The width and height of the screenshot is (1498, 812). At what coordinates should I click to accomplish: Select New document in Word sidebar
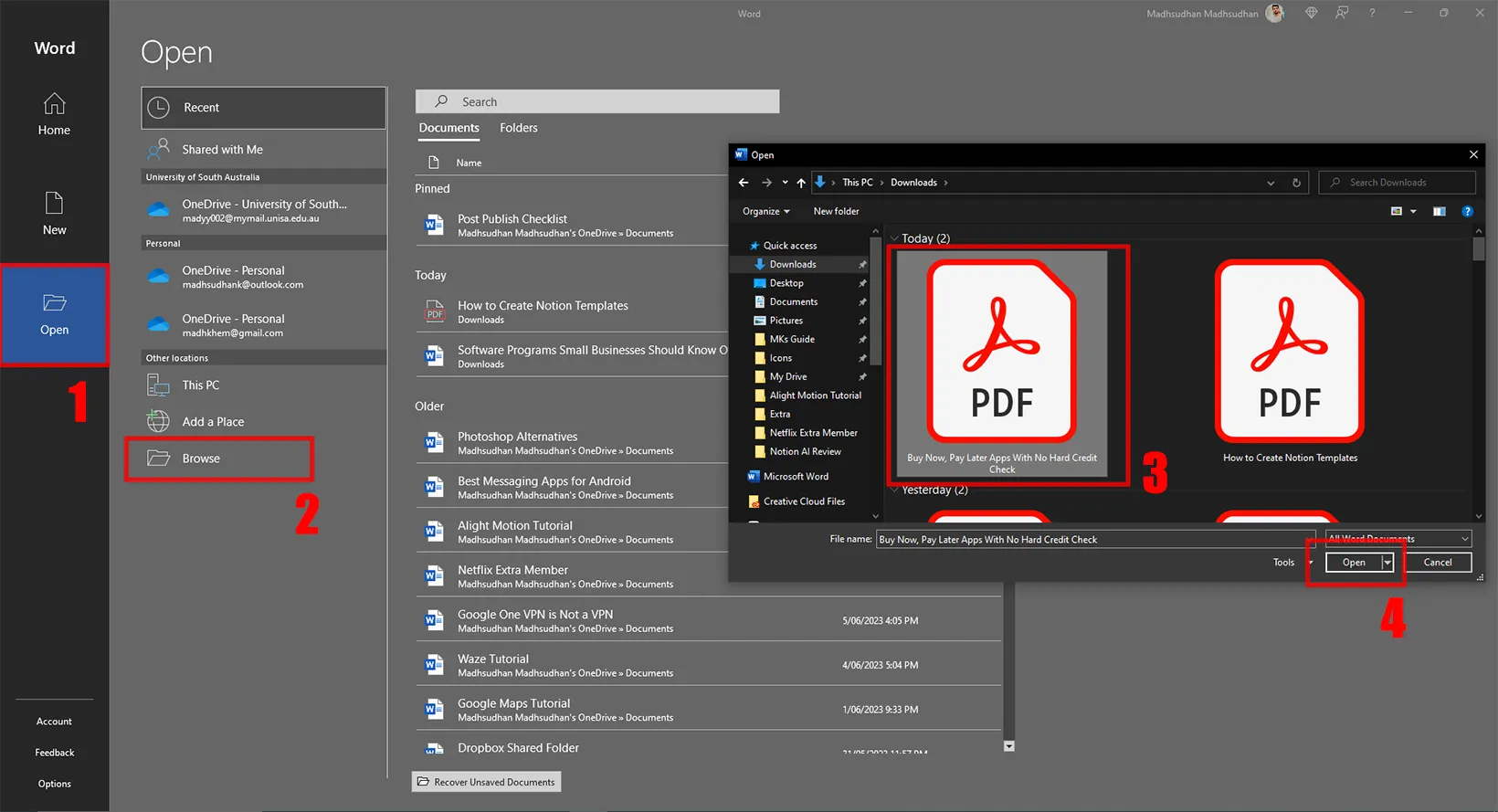pos(54,214)
